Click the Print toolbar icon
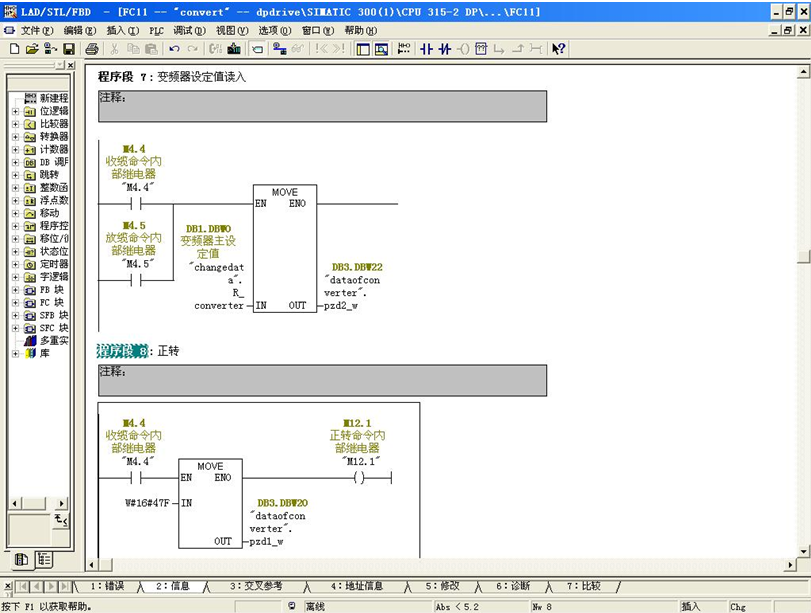 pyautogui.click(x=92, y=49)
